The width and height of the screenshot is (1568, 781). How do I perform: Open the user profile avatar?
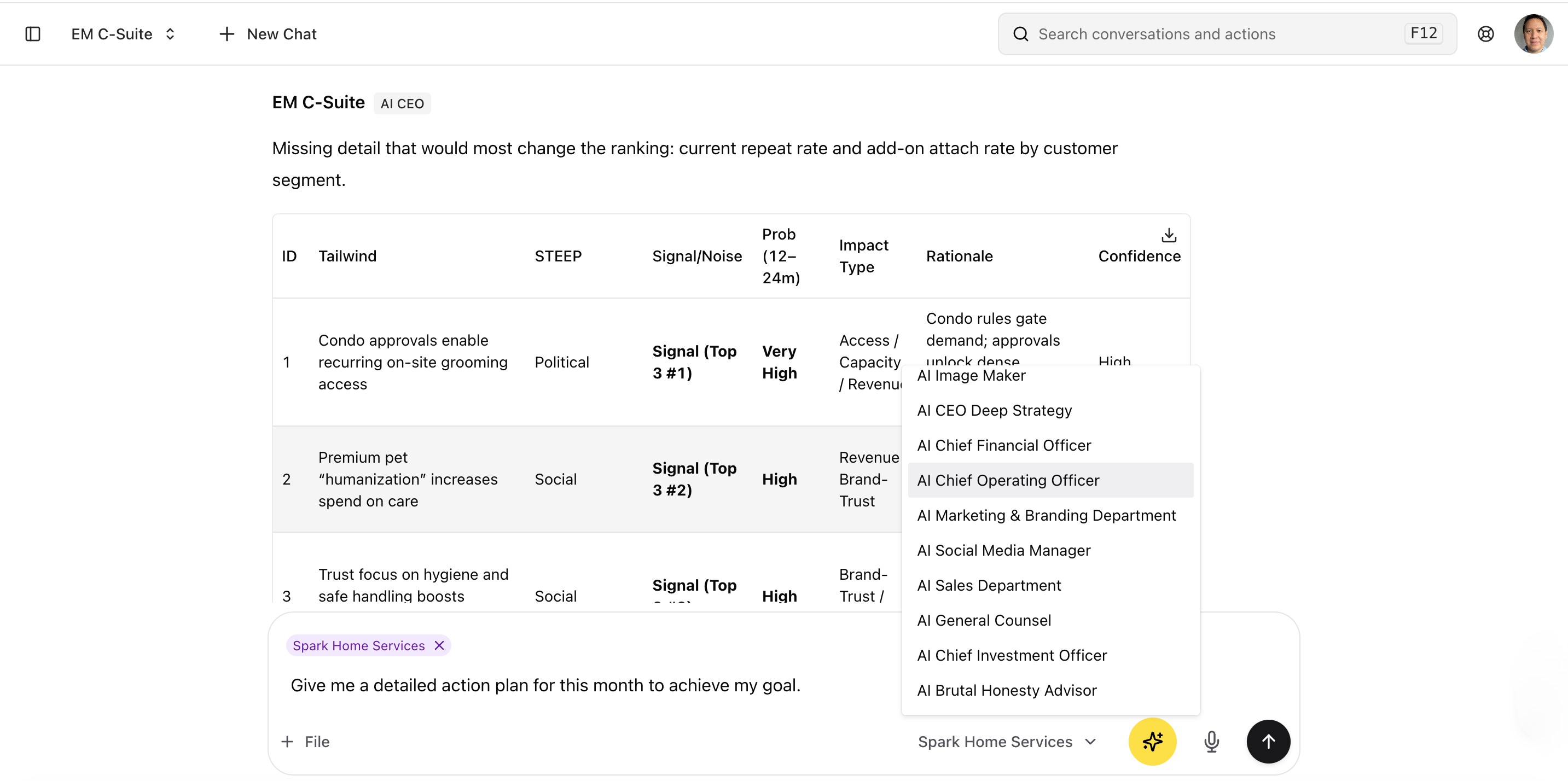tap(1534, 34)
